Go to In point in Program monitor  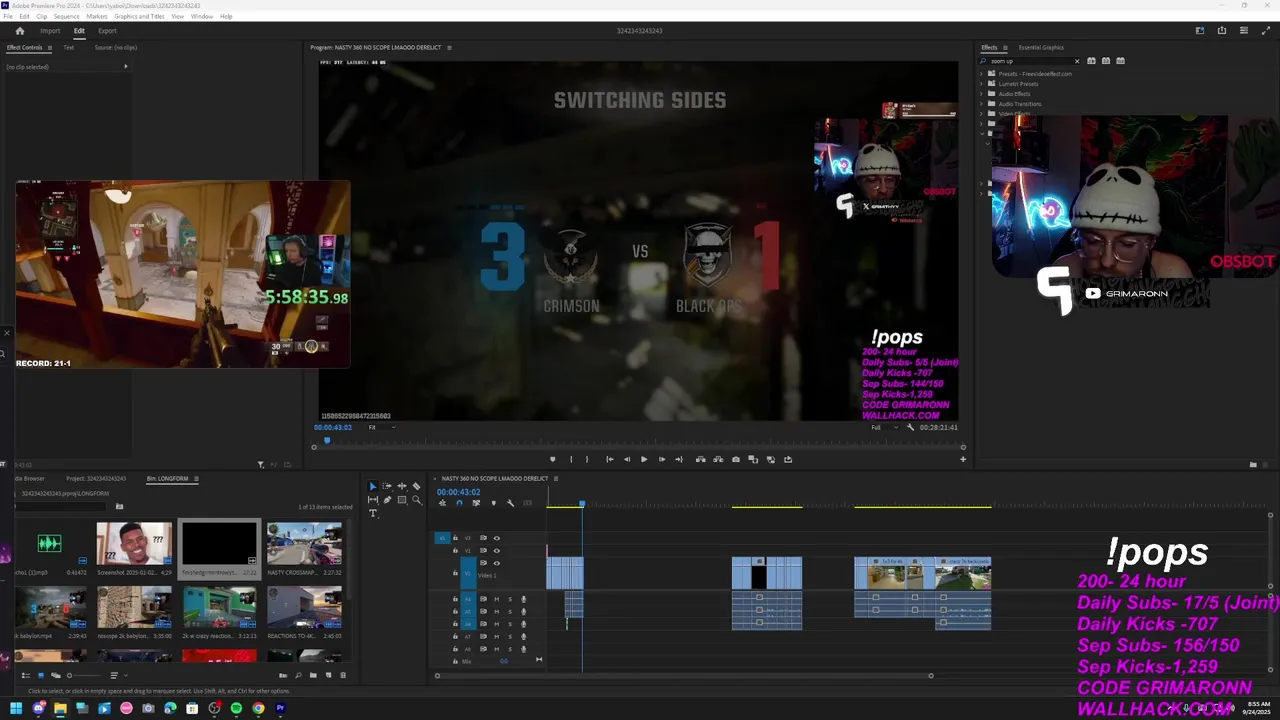609,459
